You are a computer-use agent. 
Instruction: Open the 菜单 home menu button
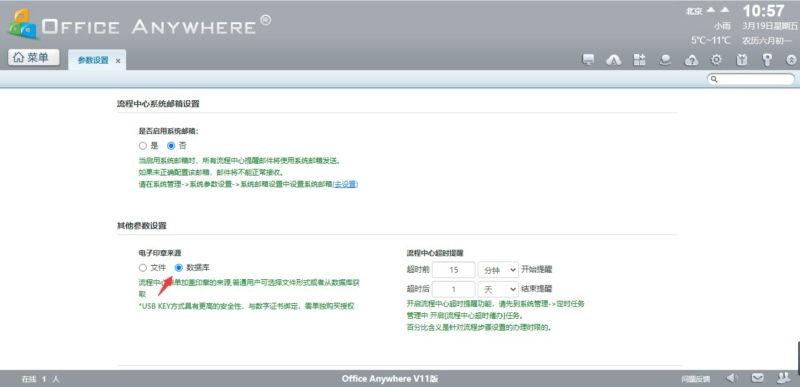[34, 58]
